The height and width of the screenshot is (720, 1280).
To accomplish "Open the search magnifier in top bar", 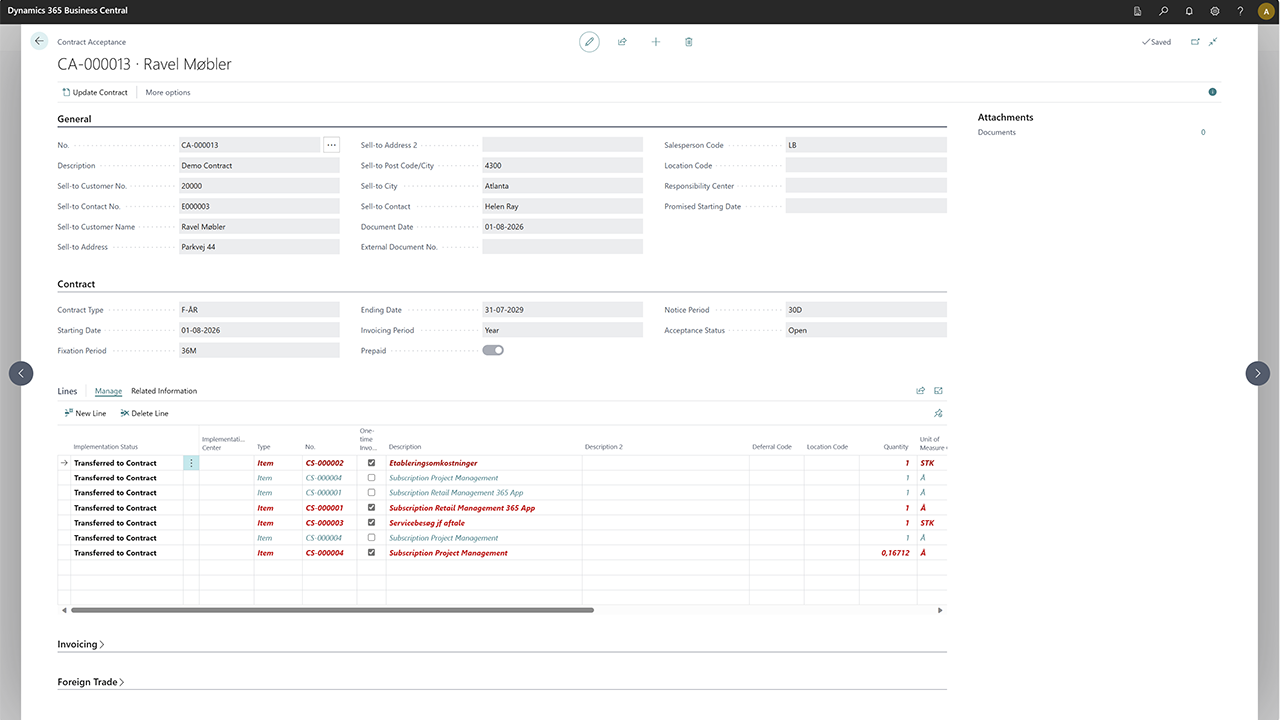I will [1163, 11].
